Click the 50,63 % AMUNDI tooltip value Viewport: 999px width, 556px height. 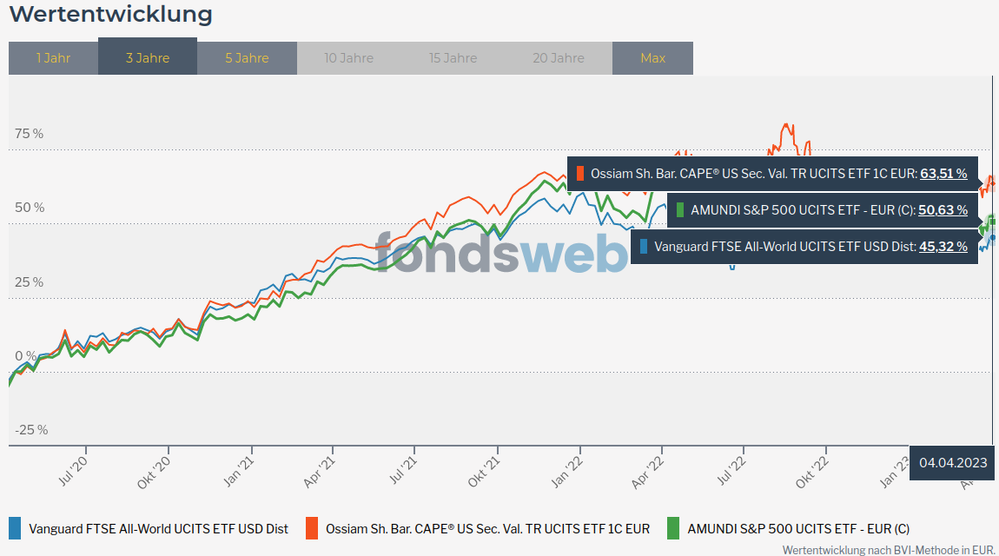click(x=942, y=210)
